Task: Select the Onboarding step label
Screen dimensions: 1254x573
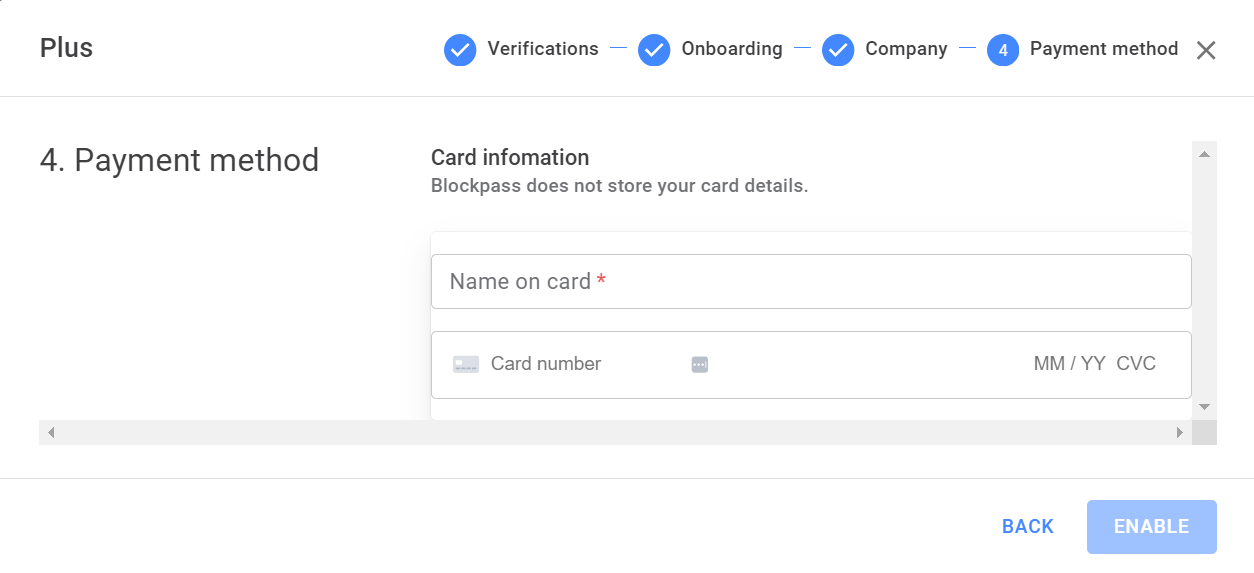Action: pos(732,49)
